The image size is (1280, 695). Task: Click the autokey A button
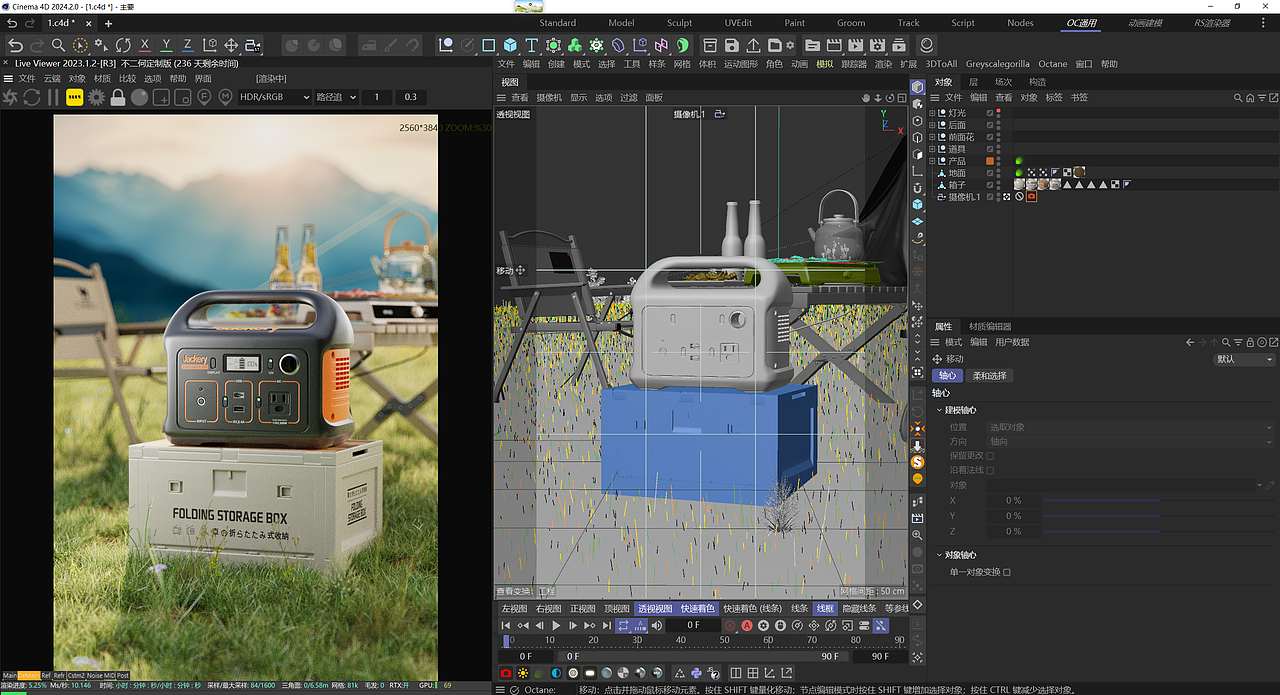pyautogui.click(x=747, y=625)
